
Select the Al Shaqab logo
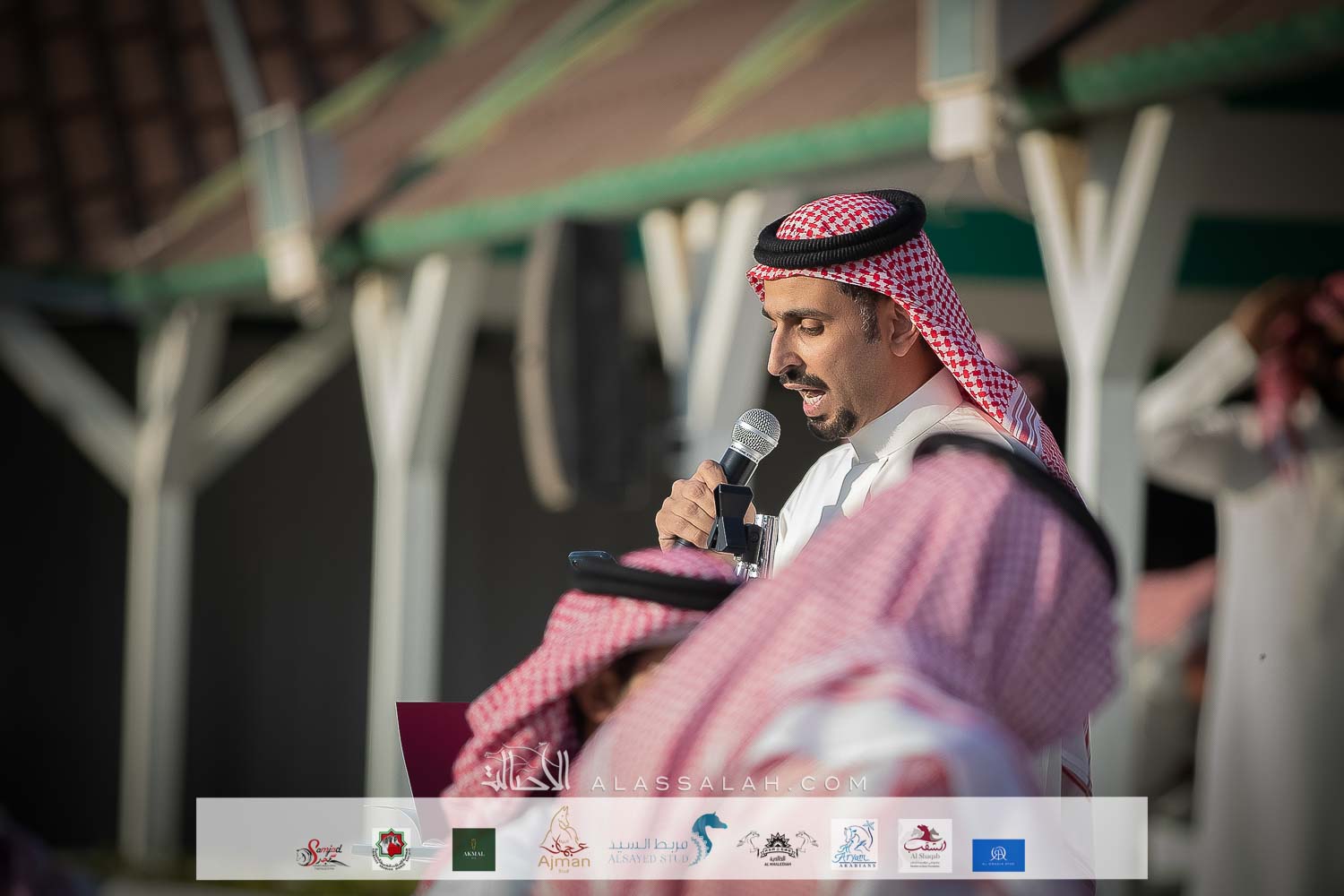[x=925, y=847]
